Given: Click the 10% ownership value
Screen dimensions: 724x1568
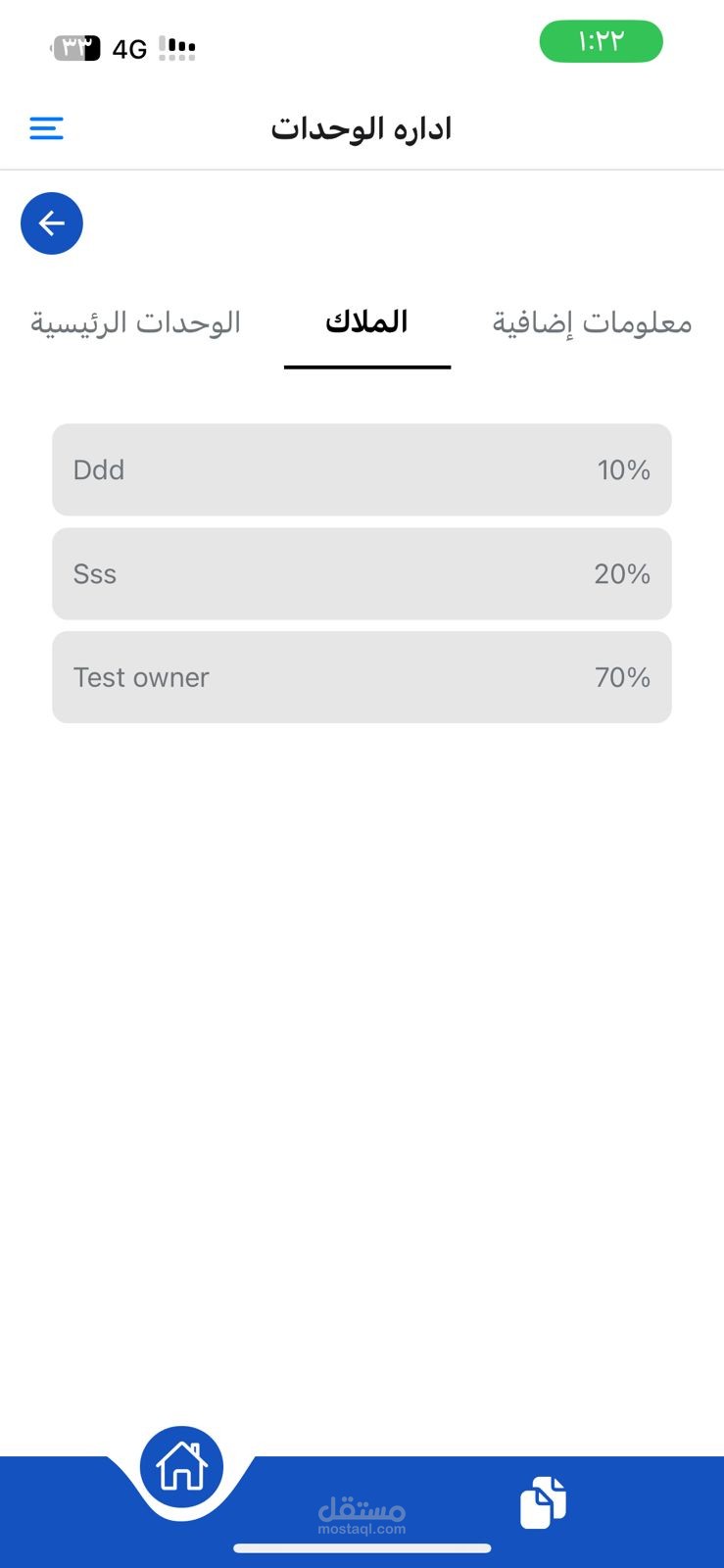Looking at the screenshot, I should point(623,470).
